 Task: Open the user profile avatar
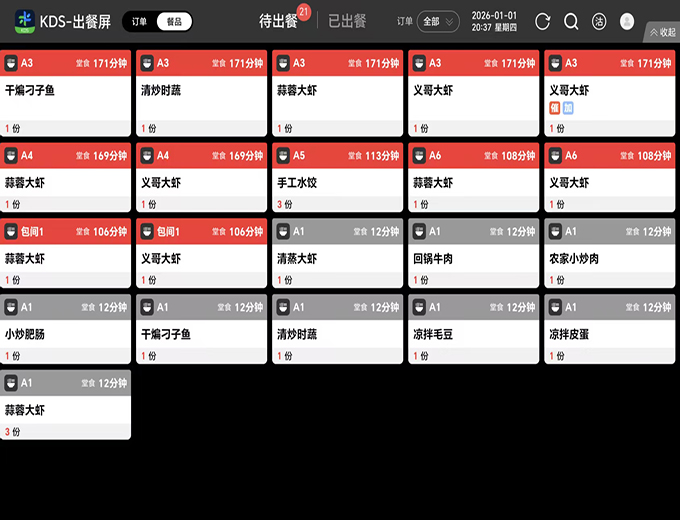click(x=627, y=21)
